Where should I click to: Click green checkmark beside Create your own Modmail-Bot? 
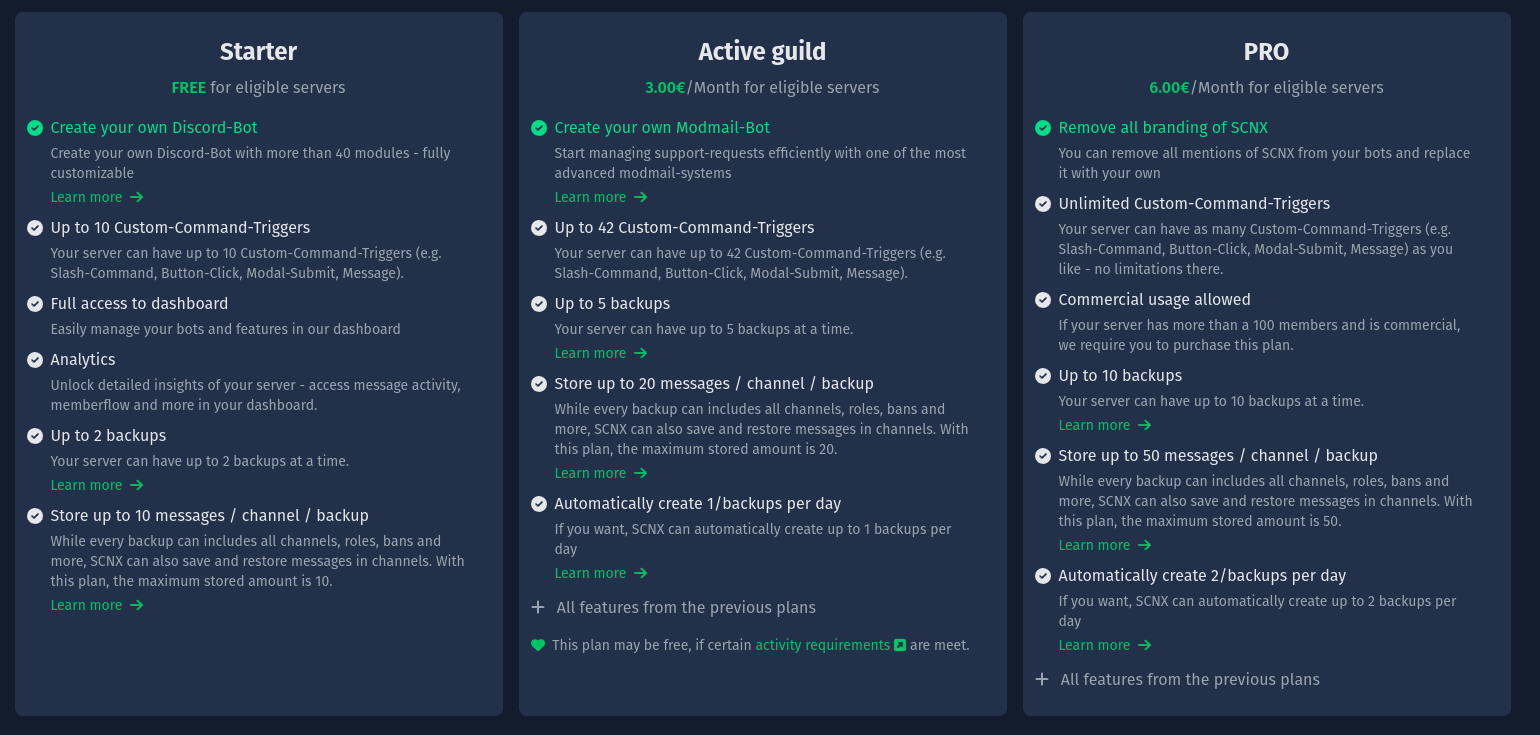point(539,128)
